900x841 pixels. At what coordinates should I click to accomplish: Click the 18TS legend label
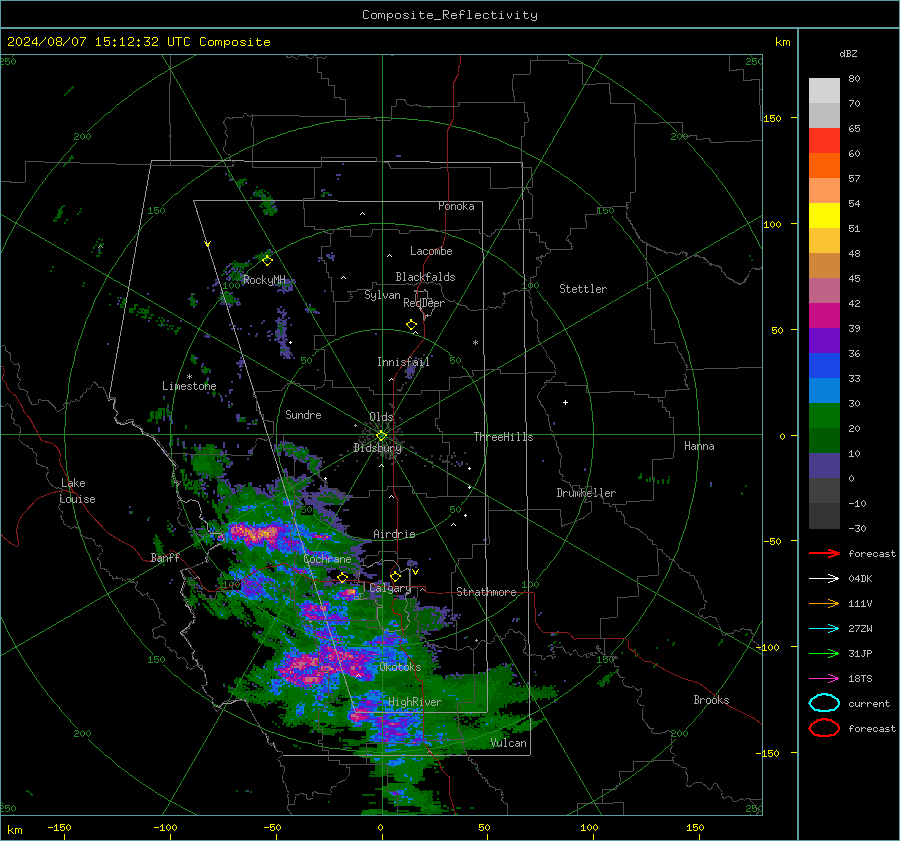point(860,679)
